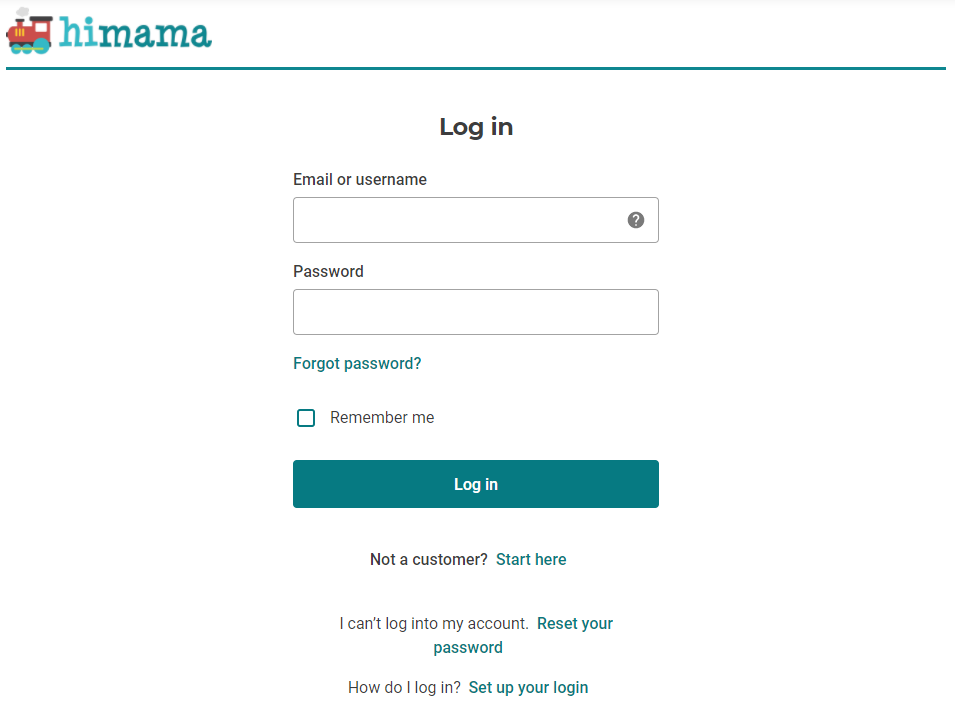
Task: Click the I can't log into my account text
Action: coord(432,623)
